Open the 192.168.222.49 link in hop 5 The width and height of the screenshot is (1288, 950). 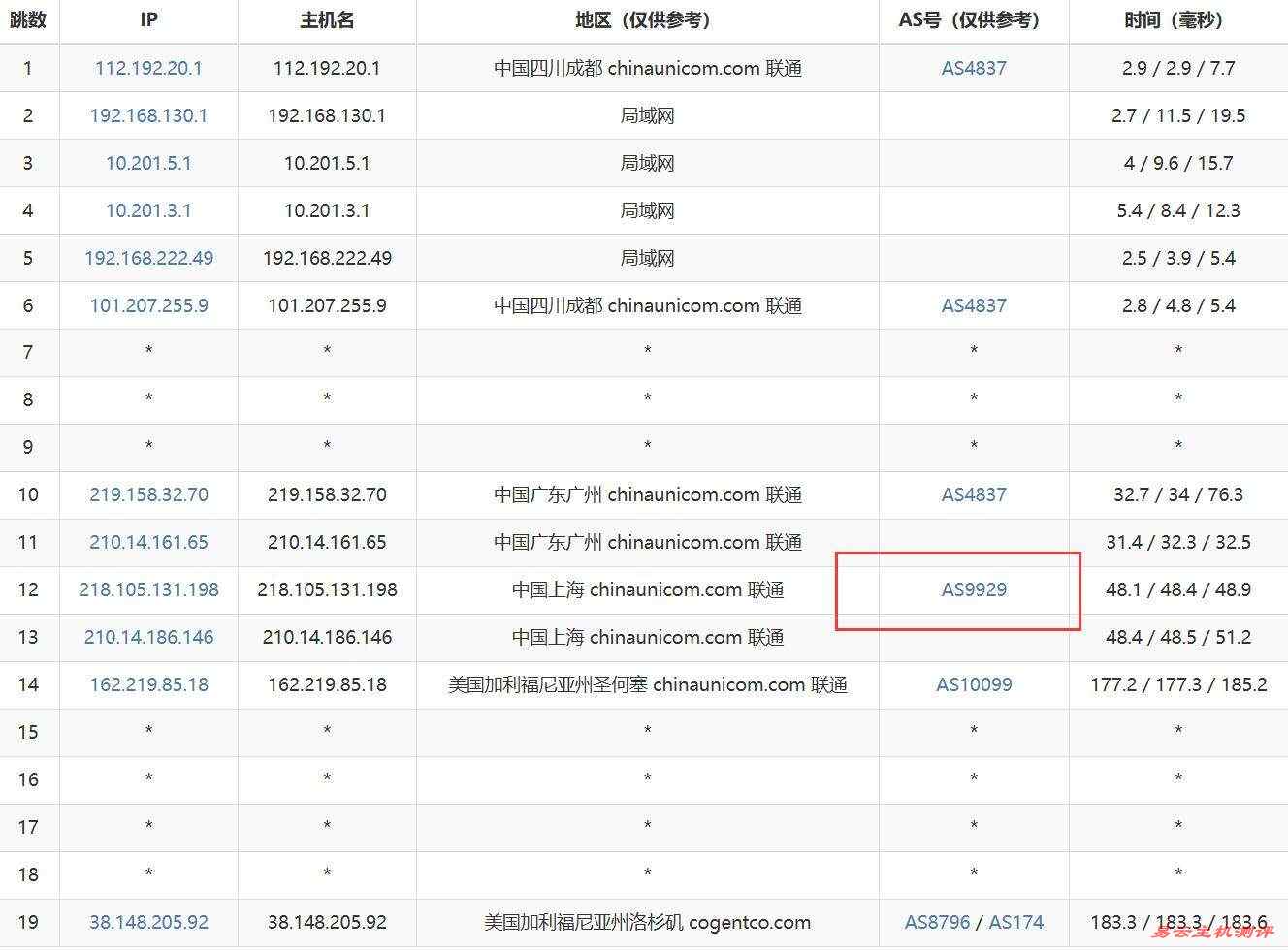pyautogui.click(x=148, y=258)
